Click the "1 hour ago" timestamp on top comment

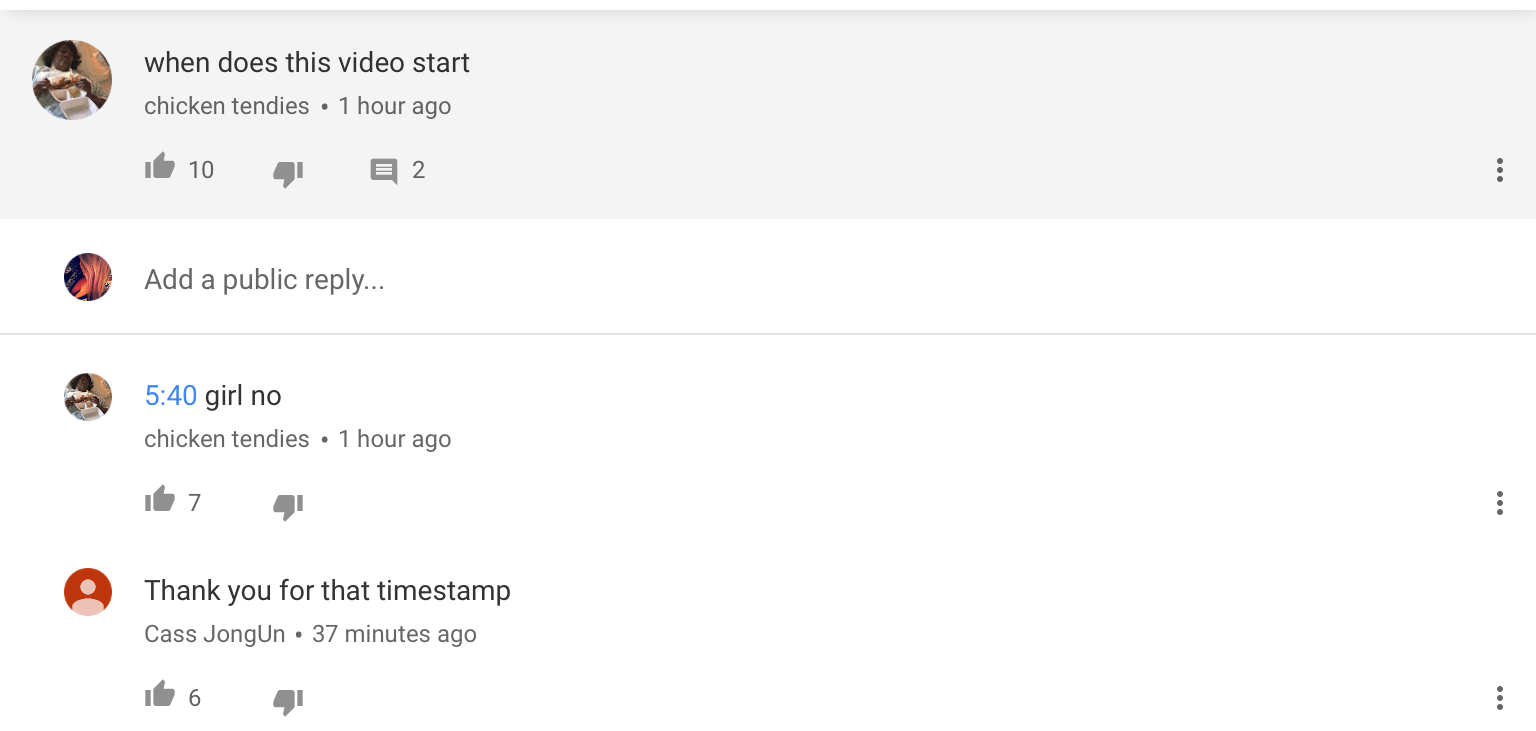(395, 106)
